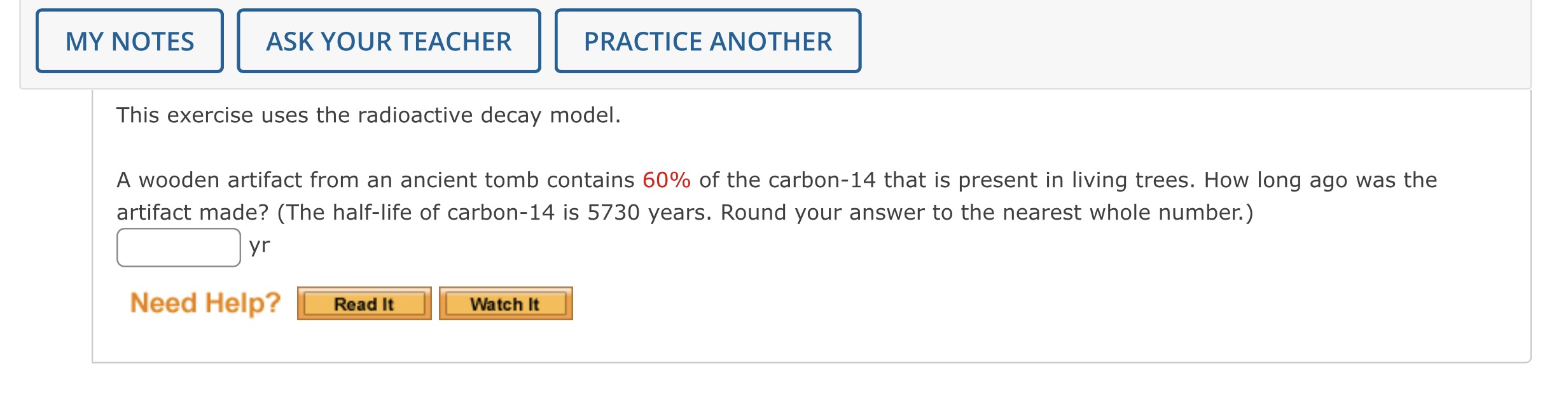Click the MY NOTES toolbar entry
This screenshot has height=410, width=1568.
130,41
